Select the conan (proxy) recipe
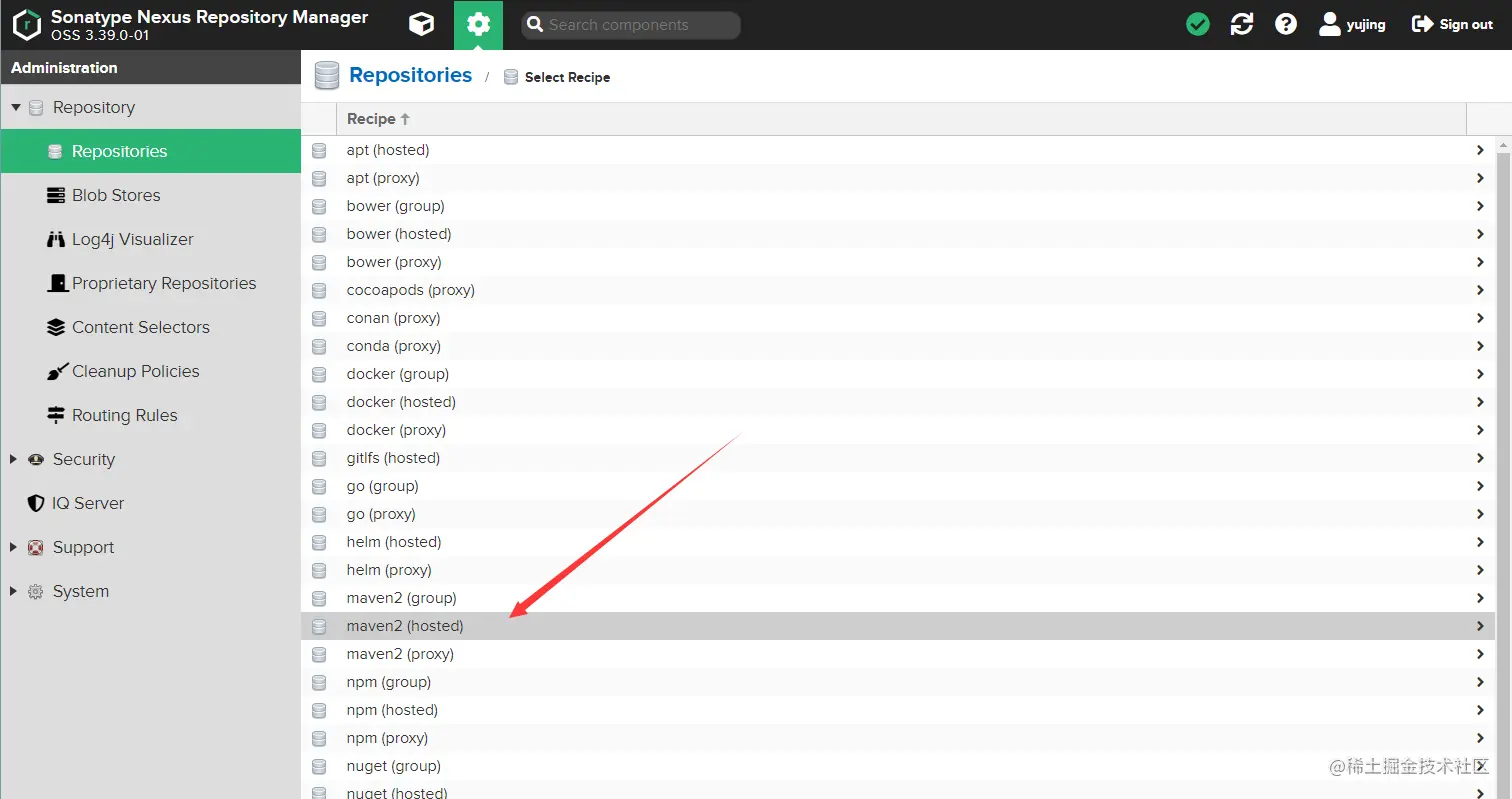1512x799 pixels. 898,318
